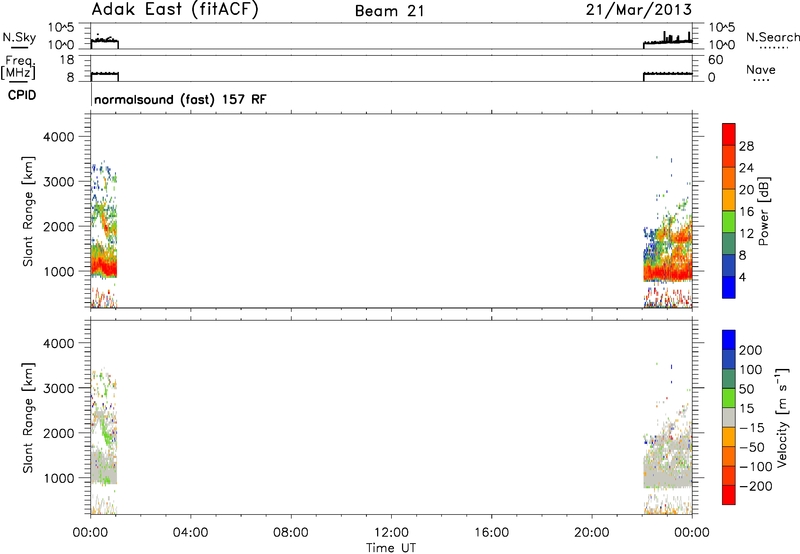Click the 28 dB colorbar label
800x554 pixels.
point(746,146)
